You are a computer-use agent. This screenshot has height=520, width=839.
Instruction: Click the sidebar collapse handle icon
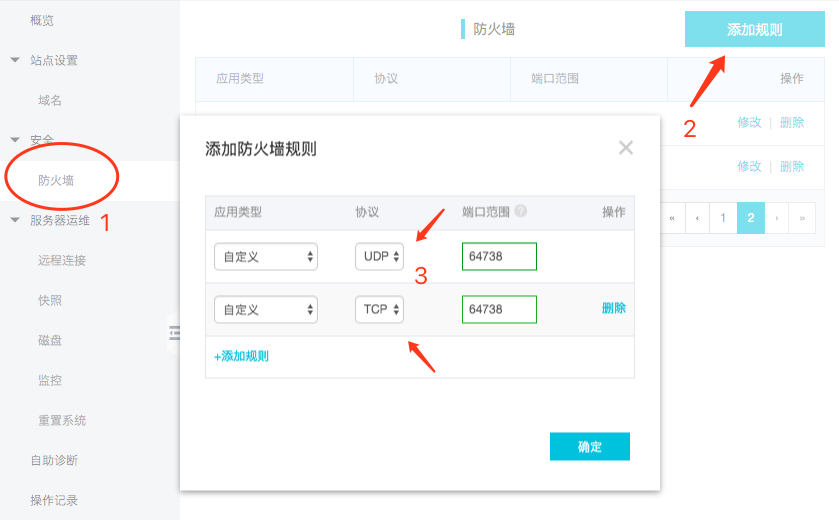[174, 333]
